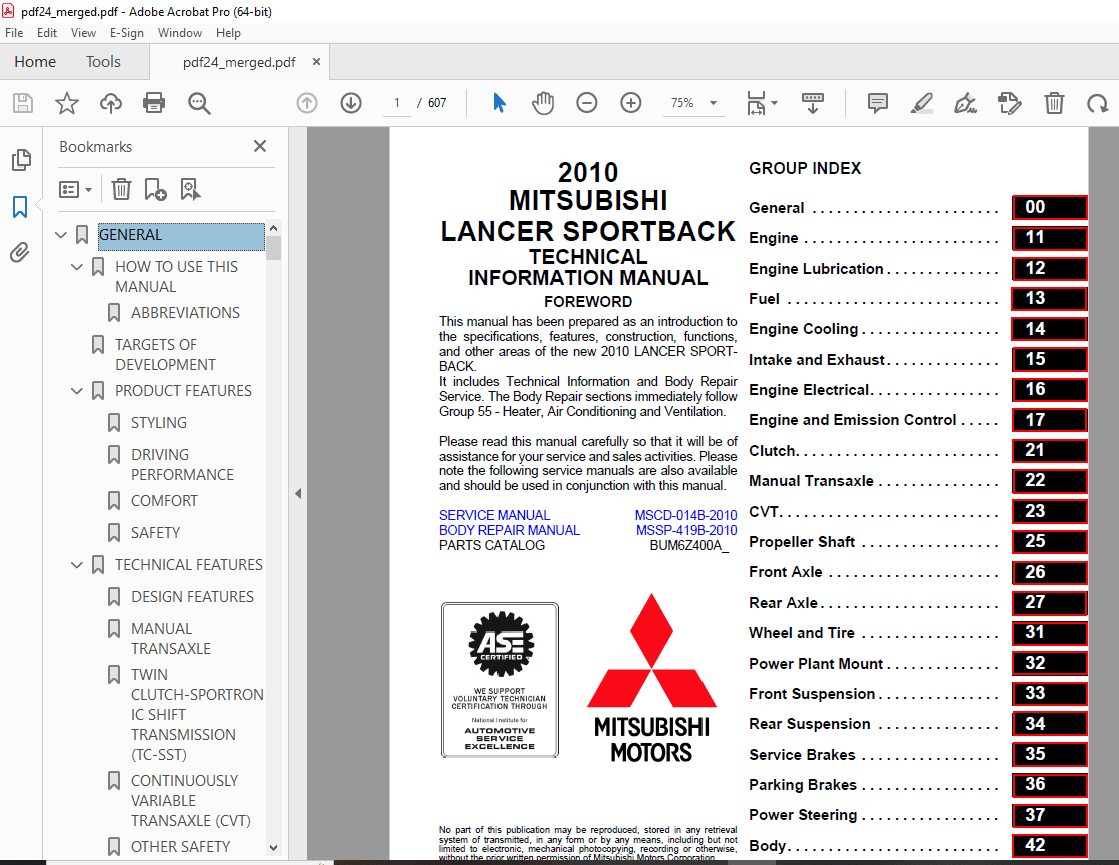Viewport: 1119px width, 865px height.
Task: Open the SERVICE MANUAL link
Action: (494, 515)
